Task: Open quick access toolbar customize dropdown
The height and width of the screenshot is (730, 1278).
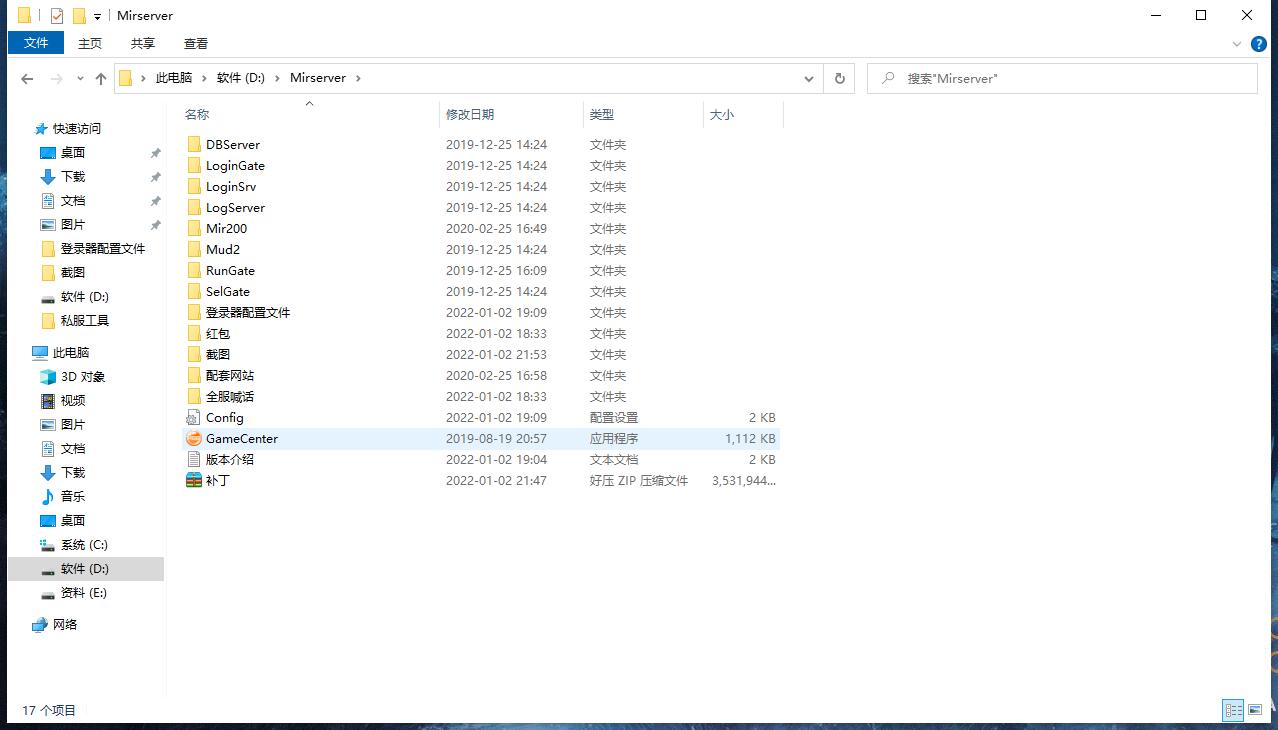Action: [x=97, y=17]
